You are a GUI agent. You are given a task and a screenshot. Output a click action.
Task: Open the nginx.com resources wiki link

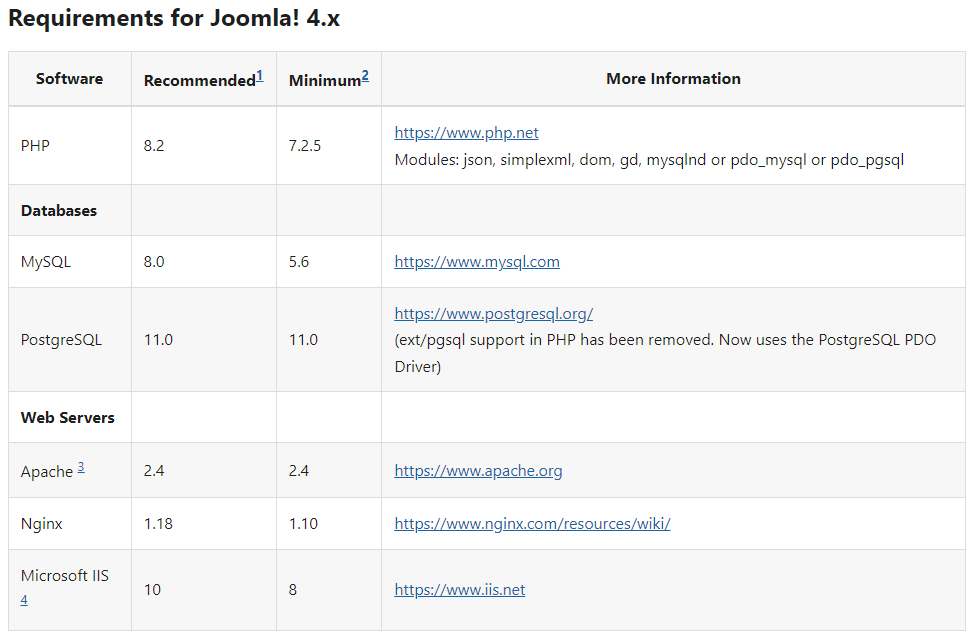click(532, 524)
